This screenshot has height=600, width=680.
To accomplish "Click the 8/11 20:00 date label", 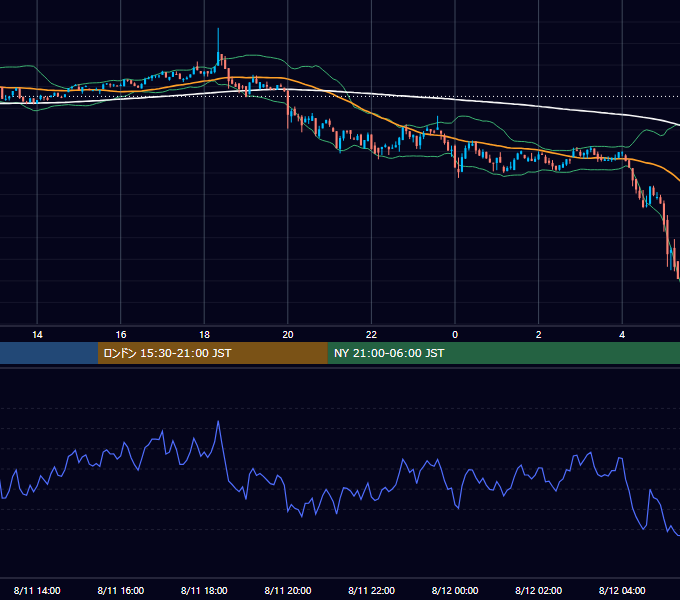I will 288,590.
